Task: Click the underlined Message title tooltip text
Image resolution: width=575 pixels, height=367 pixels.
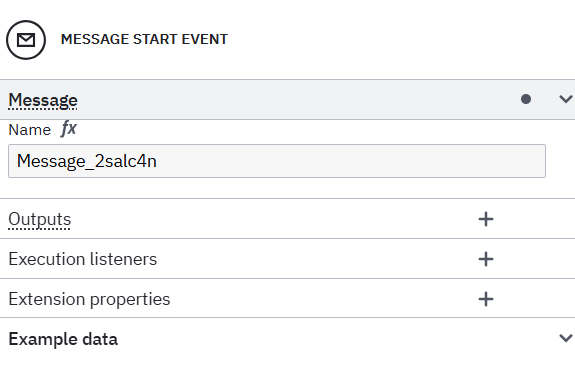Action: click(x=43, y=100)
